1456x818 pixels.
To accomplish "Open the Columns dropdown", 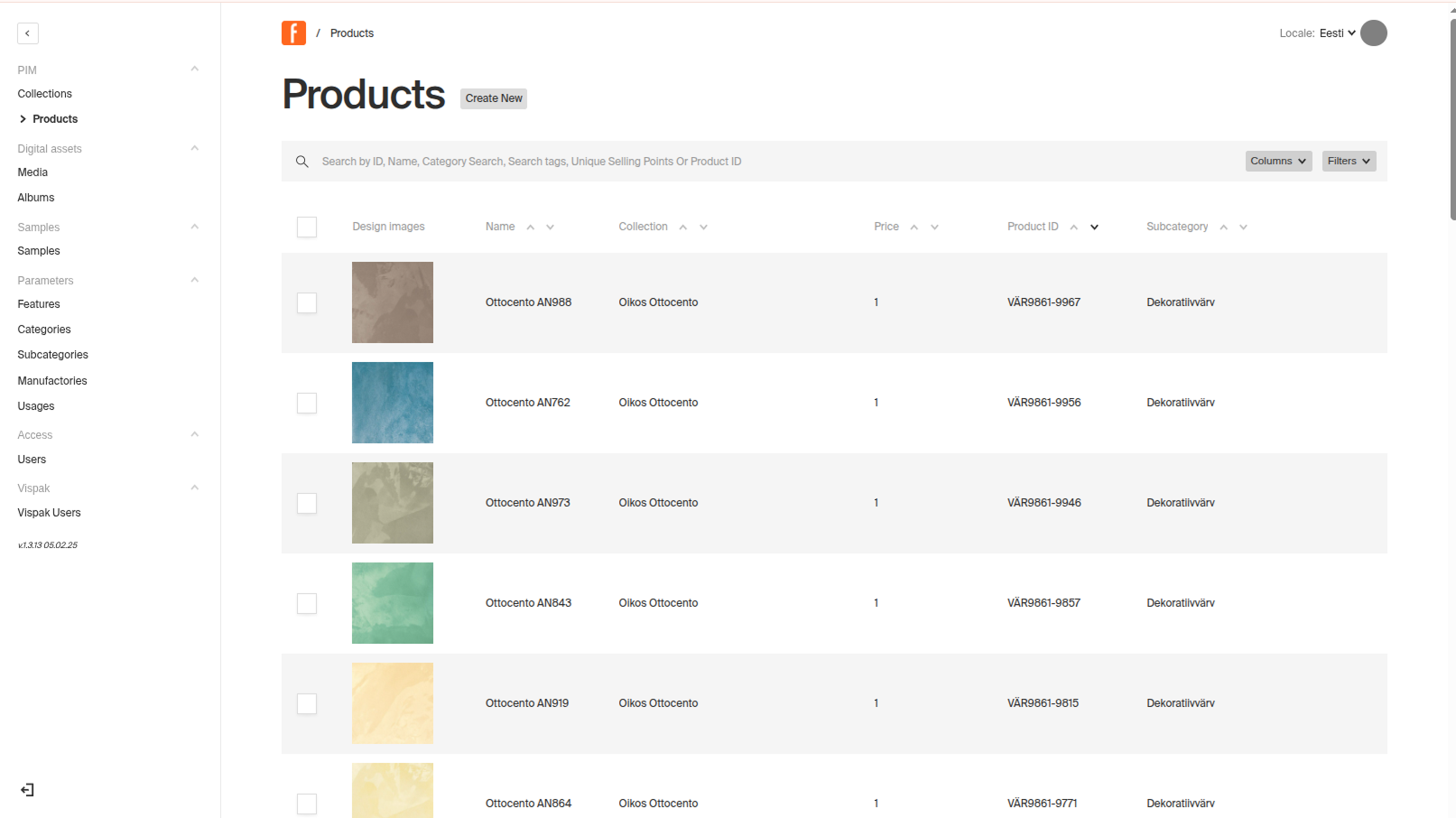I will (1278, 161).
